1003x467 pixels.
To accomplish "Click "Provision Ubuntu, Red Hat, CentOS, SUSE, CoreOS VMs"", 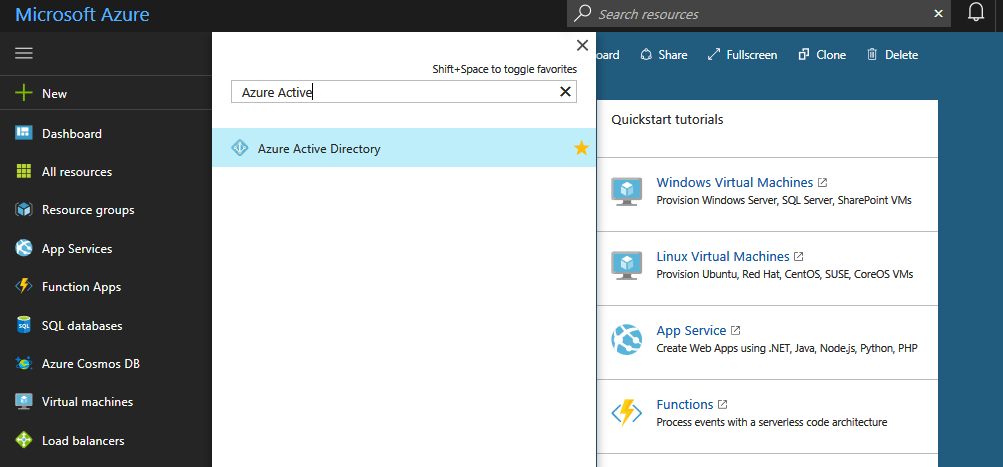I will tap(784, 274).
